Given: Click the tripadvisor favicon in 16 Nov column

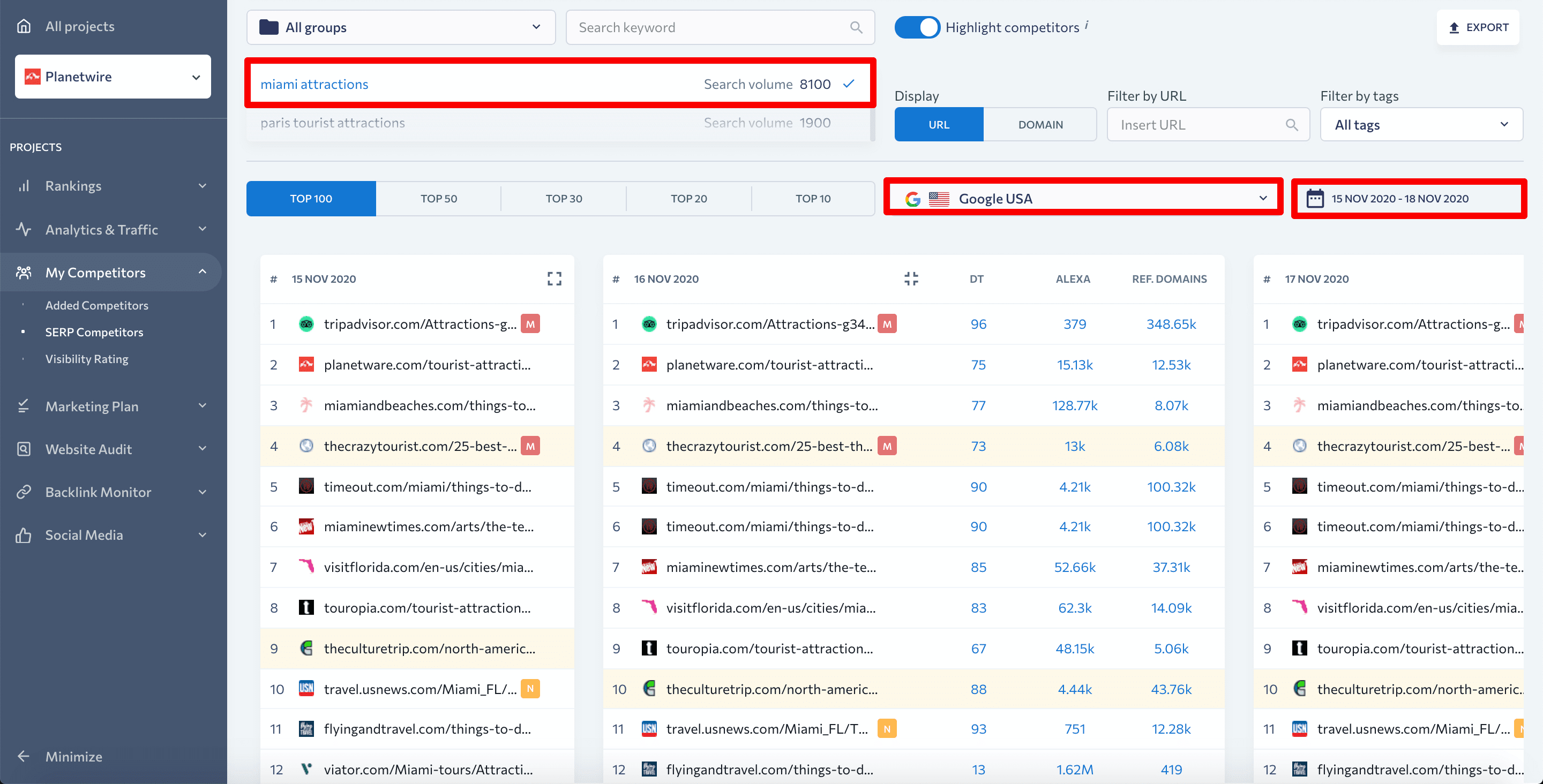Looking at the screenshot, I should tap(649, 324).
